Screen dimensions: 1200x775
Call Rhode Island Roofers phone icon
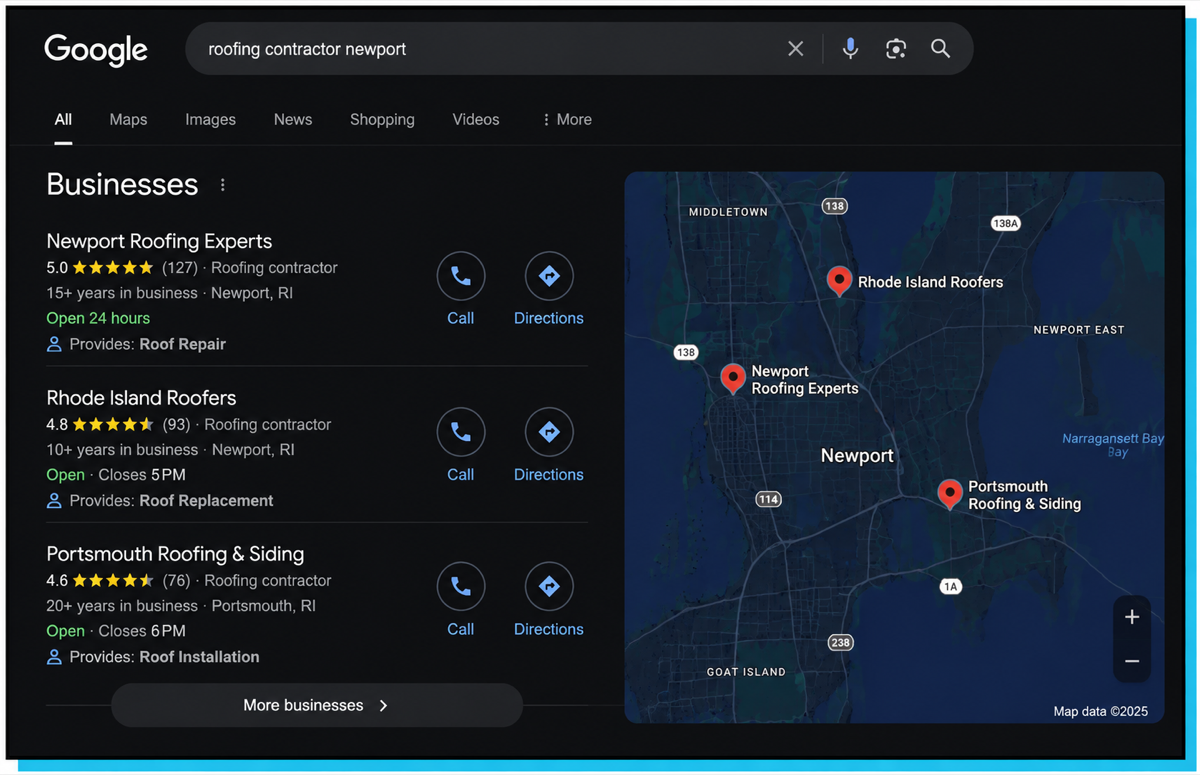461,432
